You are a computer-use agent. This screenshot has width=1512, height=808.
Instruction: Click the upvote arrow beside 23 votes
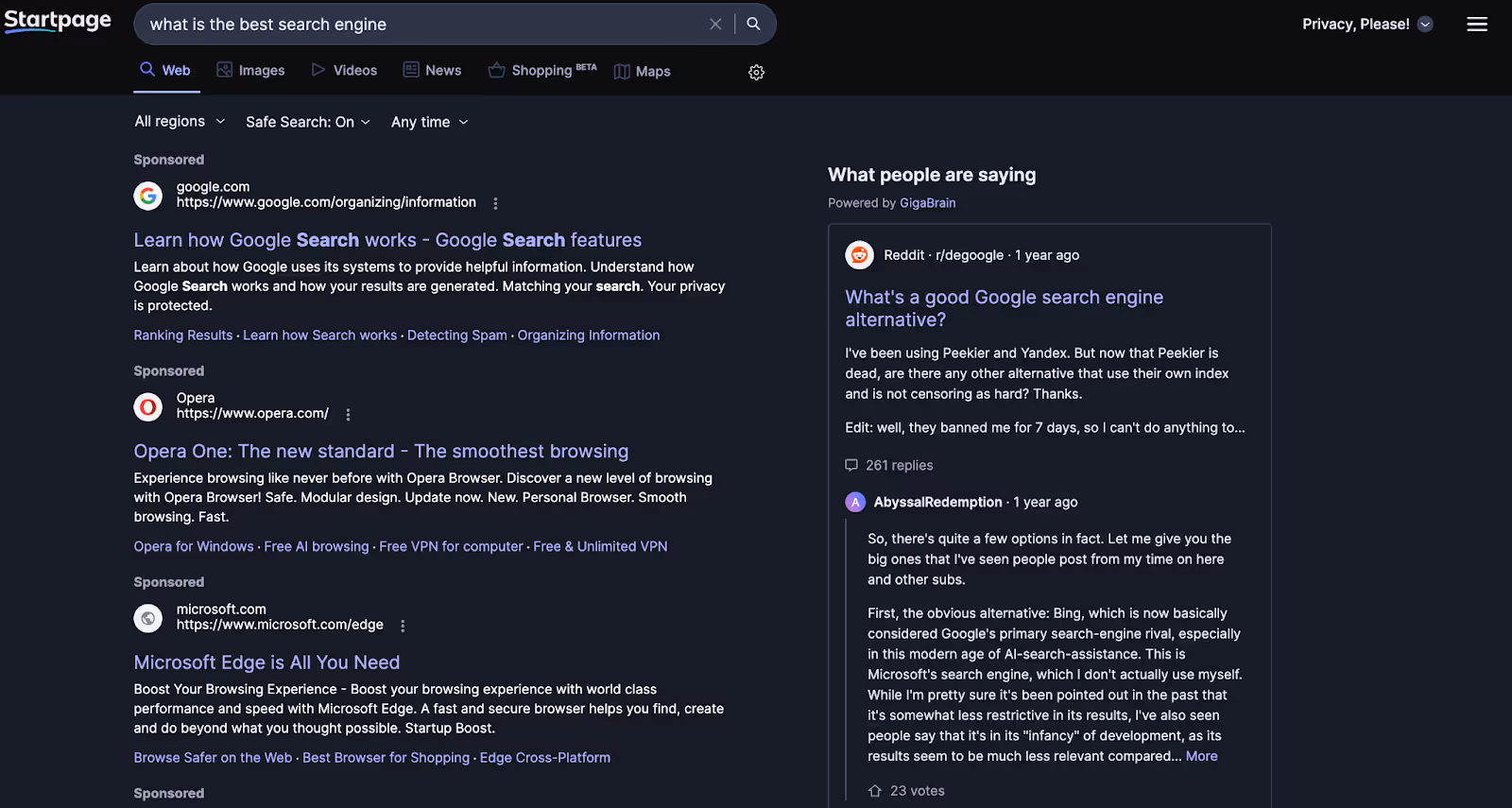pos(875,791)
